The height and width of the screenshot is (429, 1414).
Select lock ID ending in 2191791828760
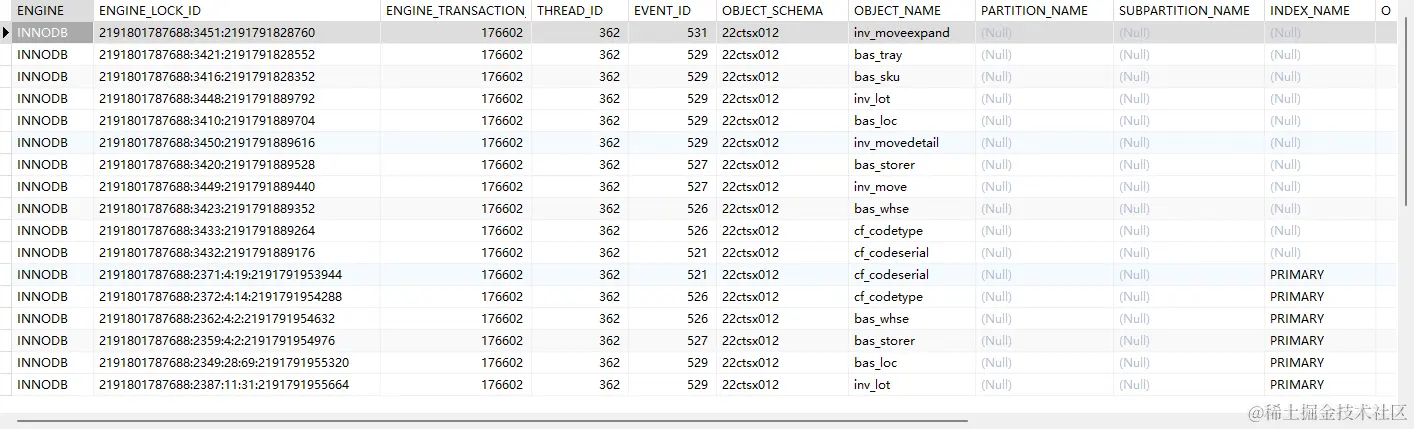[x=237, y=33]
